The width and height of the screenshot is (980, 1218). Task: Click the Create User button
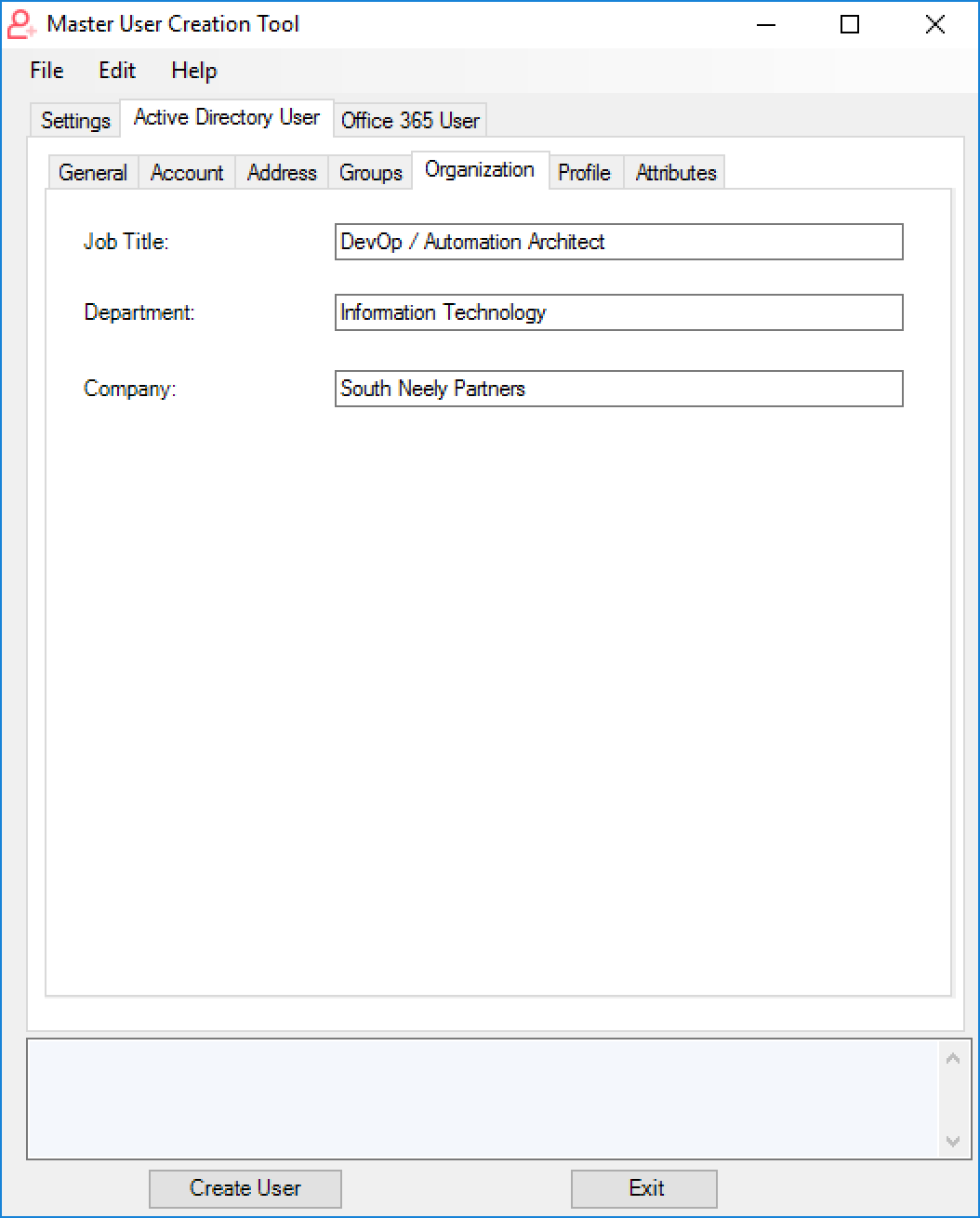pos(245,1188)
